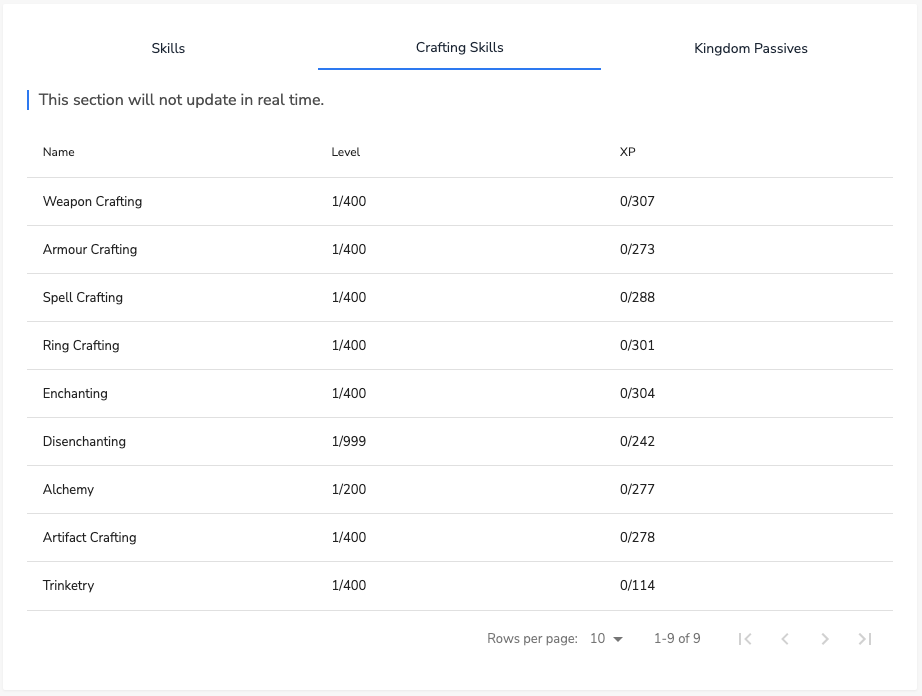Click the Trinketry XP value 0/114
The image size is (922, 696).
637,585
